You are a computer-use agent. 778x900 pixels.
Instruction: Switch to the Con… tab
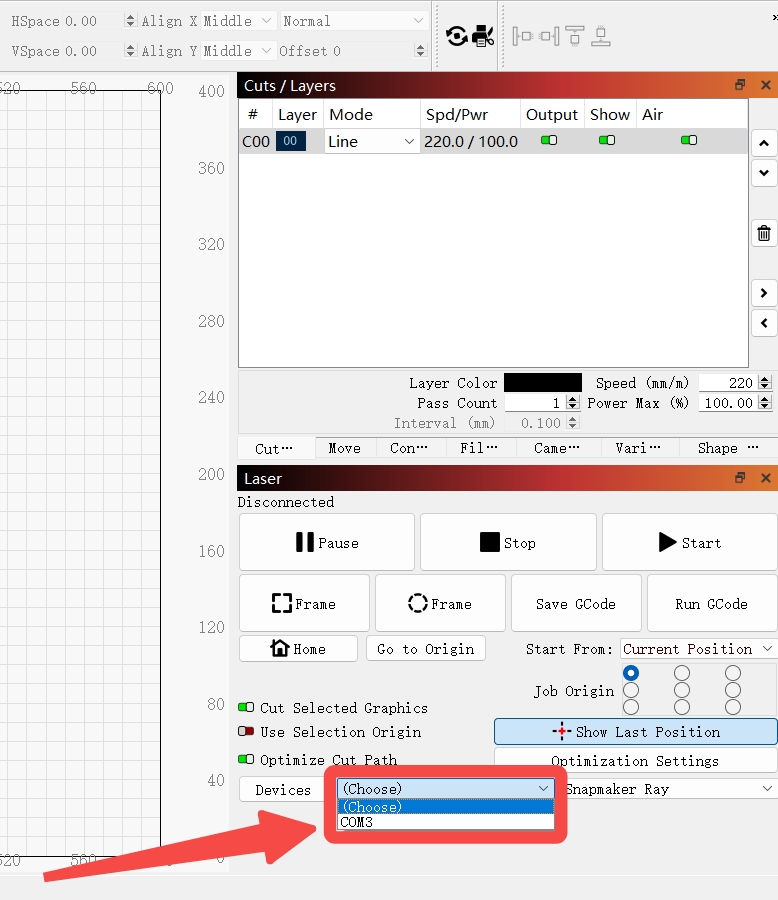coord(409,448)
